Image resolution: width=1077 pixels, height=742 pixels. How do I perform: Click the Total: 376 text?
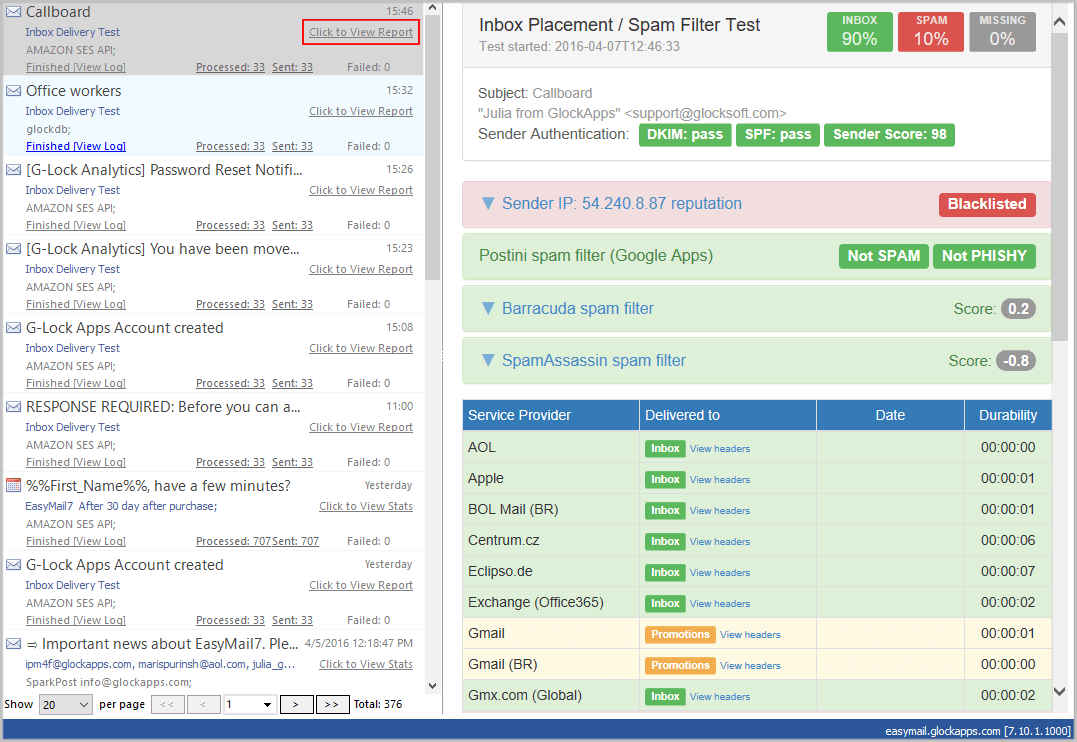378,704
